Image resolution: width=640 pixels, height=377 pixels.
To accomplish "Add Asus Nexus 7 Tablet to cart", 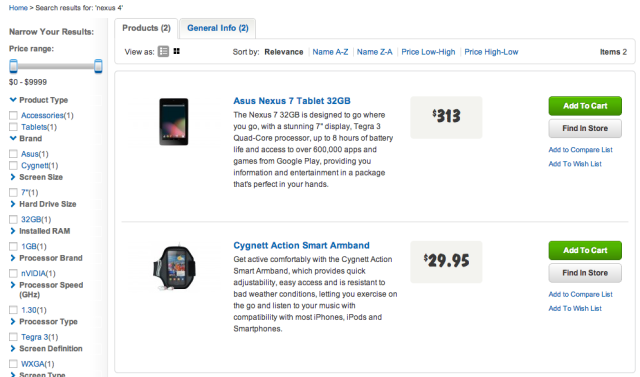I will coord(585,106).
